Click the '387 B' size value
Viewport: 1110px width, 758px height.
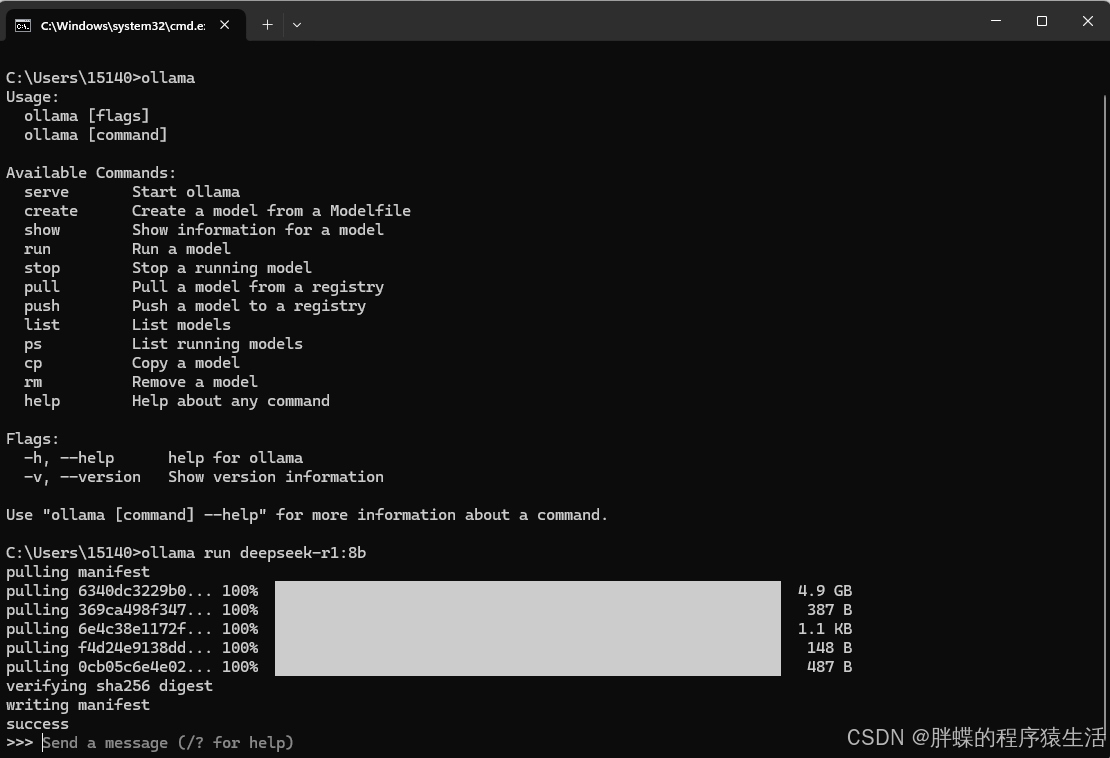pos(830,610)
